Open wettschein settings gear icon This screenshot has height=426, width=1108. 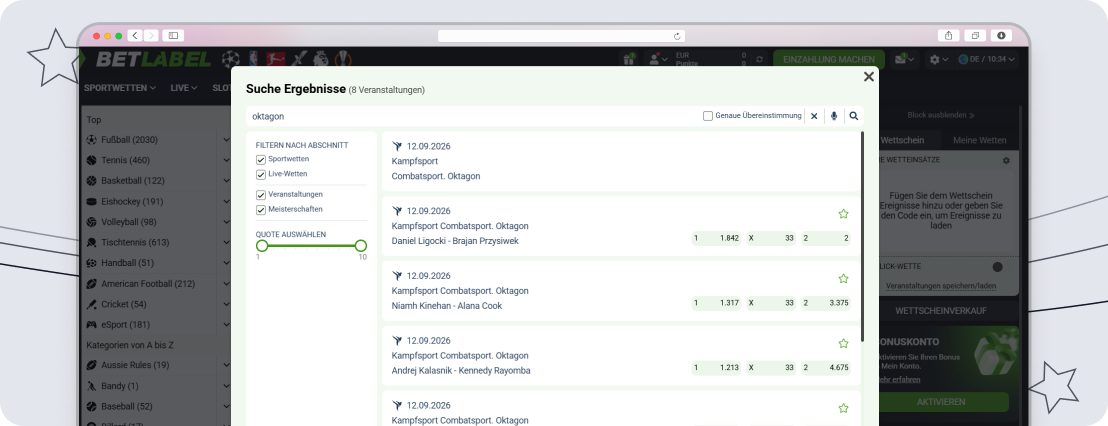pyautogui.click(x=1006, y=160)
